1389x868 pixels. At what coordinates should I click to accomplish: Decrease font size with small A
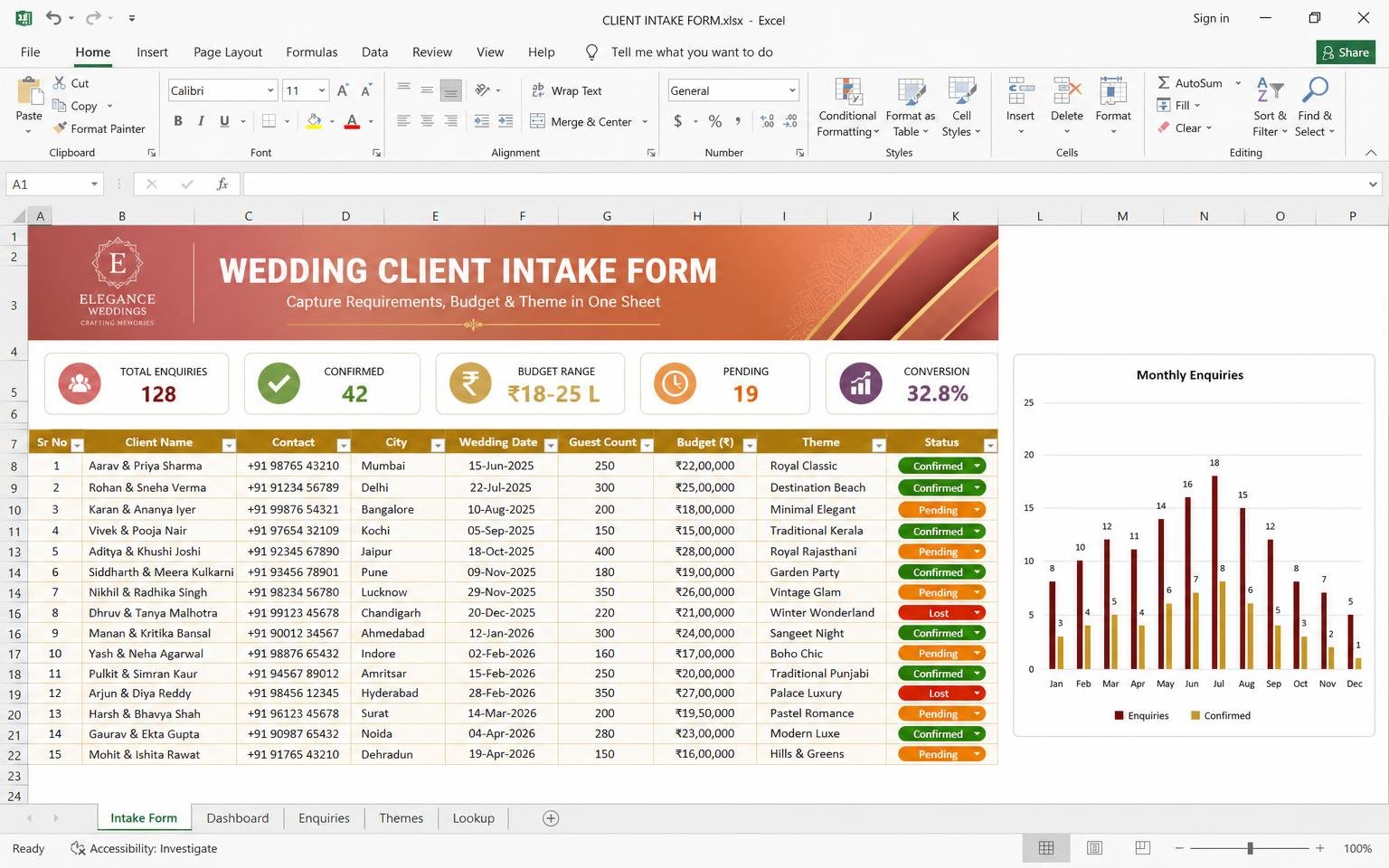366,90
